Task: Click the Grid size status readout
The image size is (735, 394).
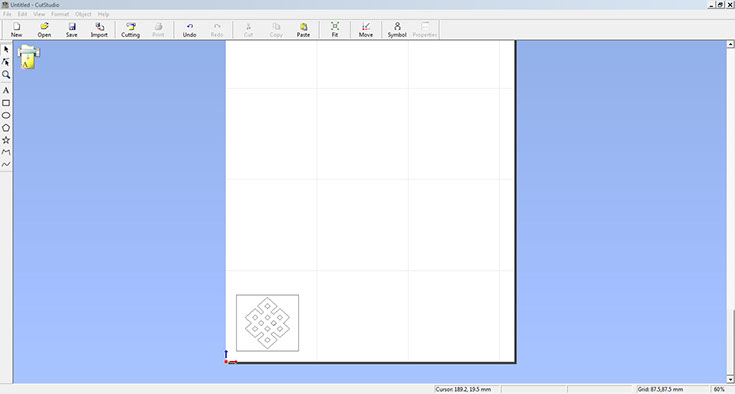Action: tap(660, 389)
